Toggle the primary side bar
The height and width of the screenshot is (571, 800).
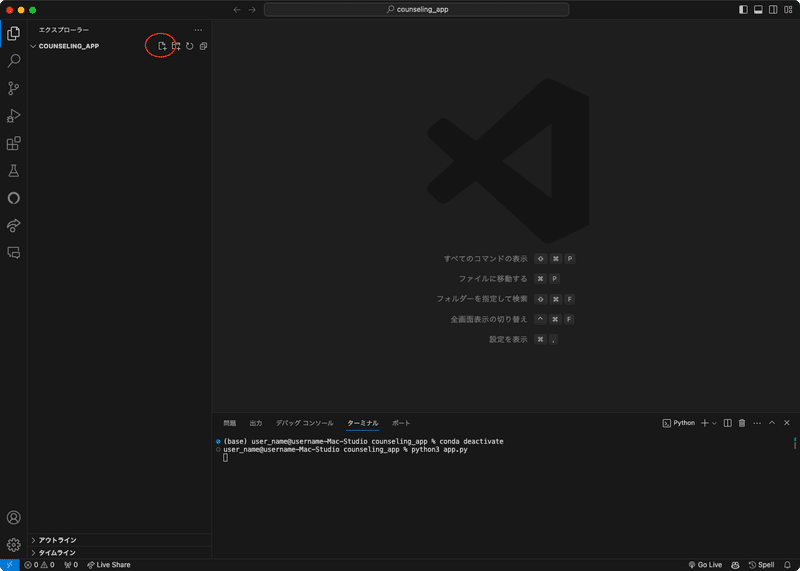743,10
